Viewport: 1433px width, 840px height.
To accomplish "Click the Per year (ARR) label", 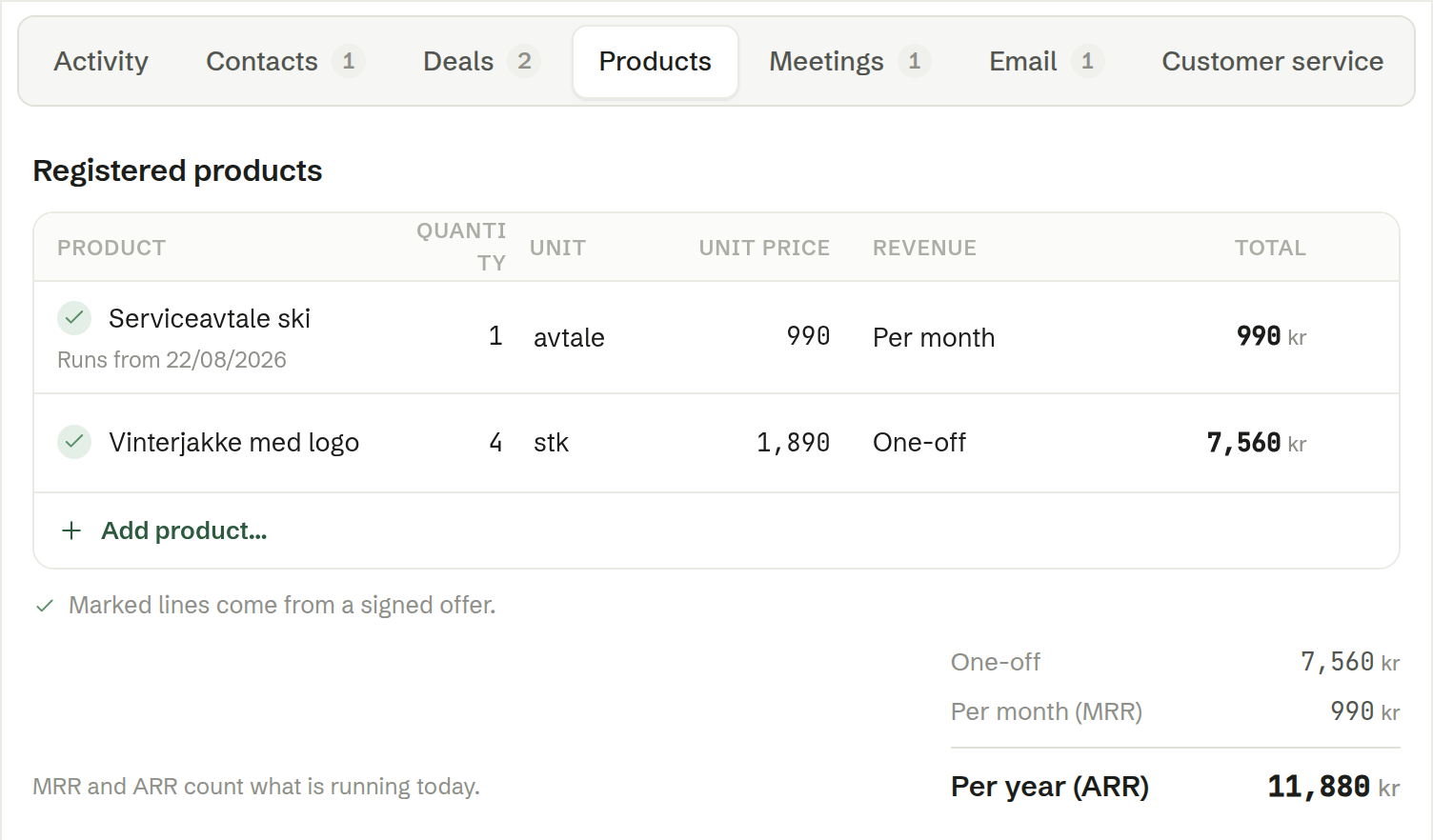I will (1050, 787).
